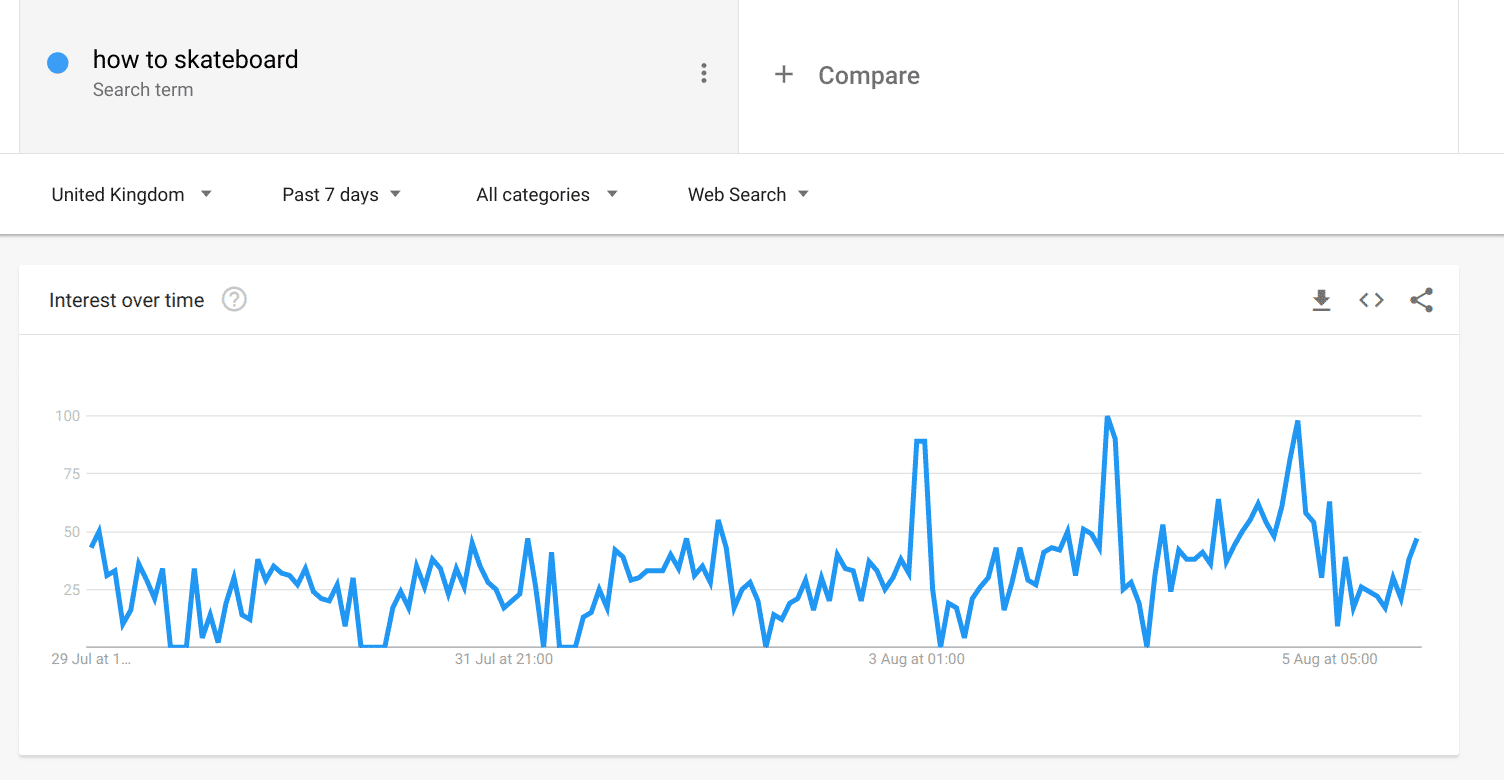Screen dimensions: 1504x780
Task: Click the highest peak at 100 on chart
Action: (1107, 417)
